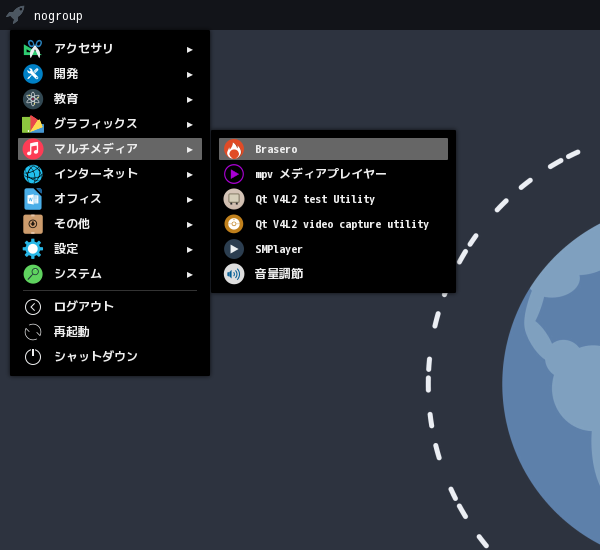Open 音量調節 volume control
Viewport: 600px width, 550px height.
tap(333, 274)
